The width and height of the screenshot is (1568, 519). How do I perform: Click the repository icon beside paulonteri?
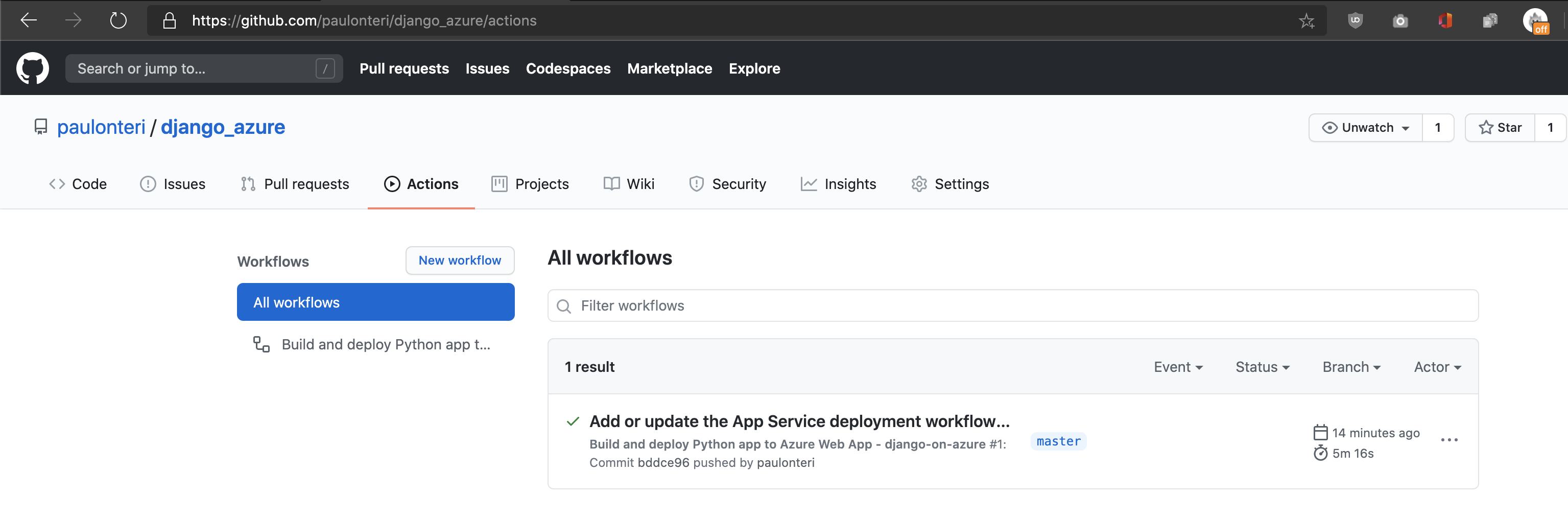tap(40, 127)
